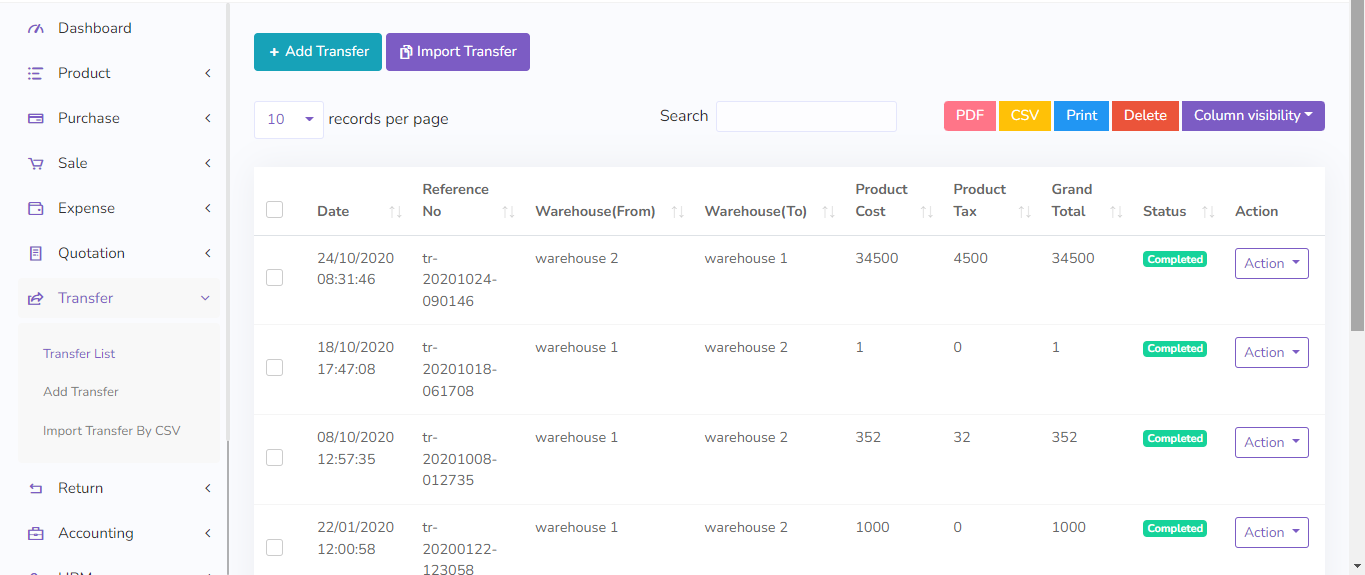Open Add Transfer in sidebar submenu
This screenshot has height=575, width=1365.
pyautogui.click(x=81, y=392)
